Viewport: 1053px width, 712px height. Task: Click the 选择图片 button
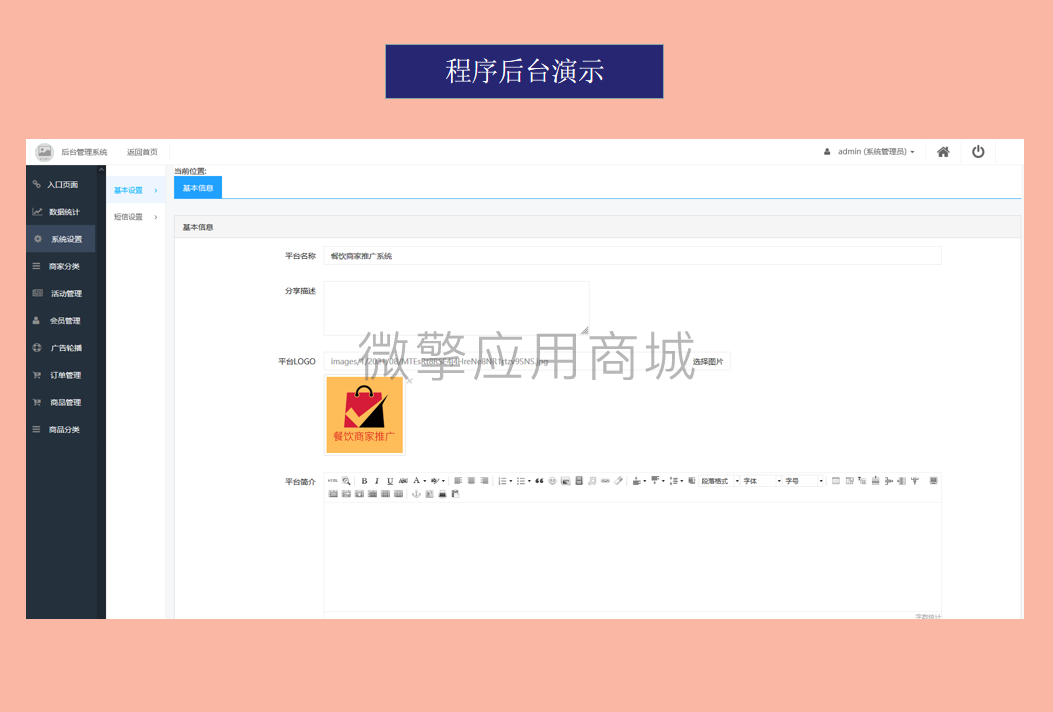tap(707, 361)
